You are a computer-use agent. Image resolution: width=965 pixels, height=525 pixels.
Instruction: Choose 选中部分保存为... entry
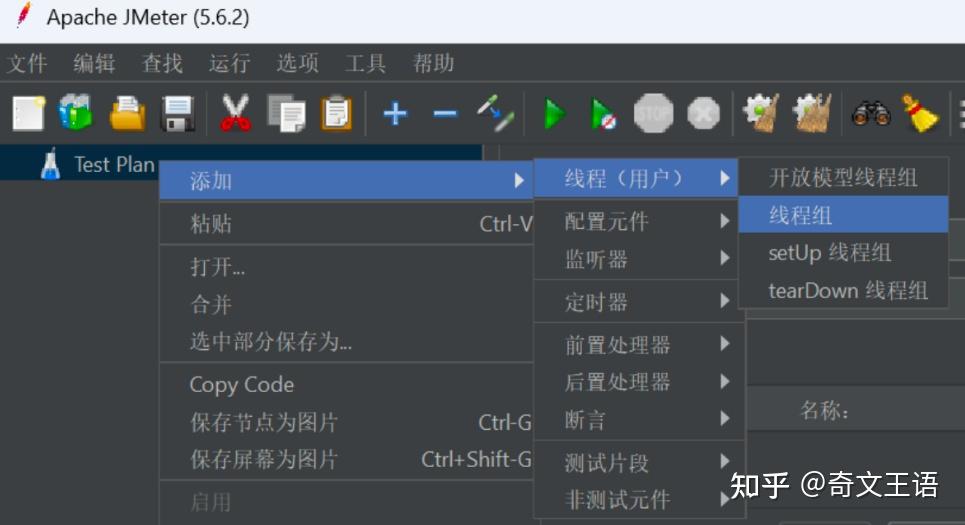pos(346,341)
